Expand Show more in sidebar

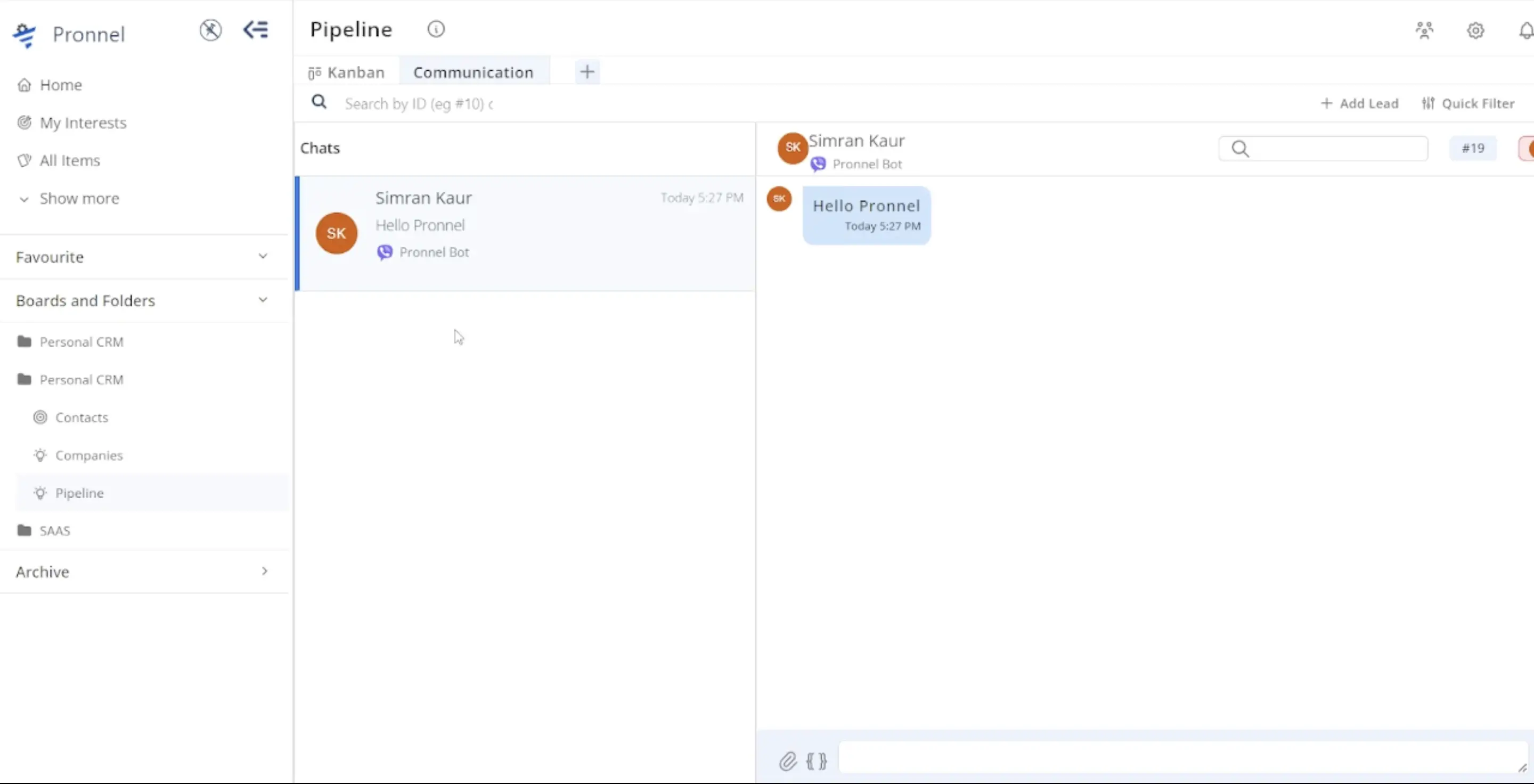[x=69, y=199]
